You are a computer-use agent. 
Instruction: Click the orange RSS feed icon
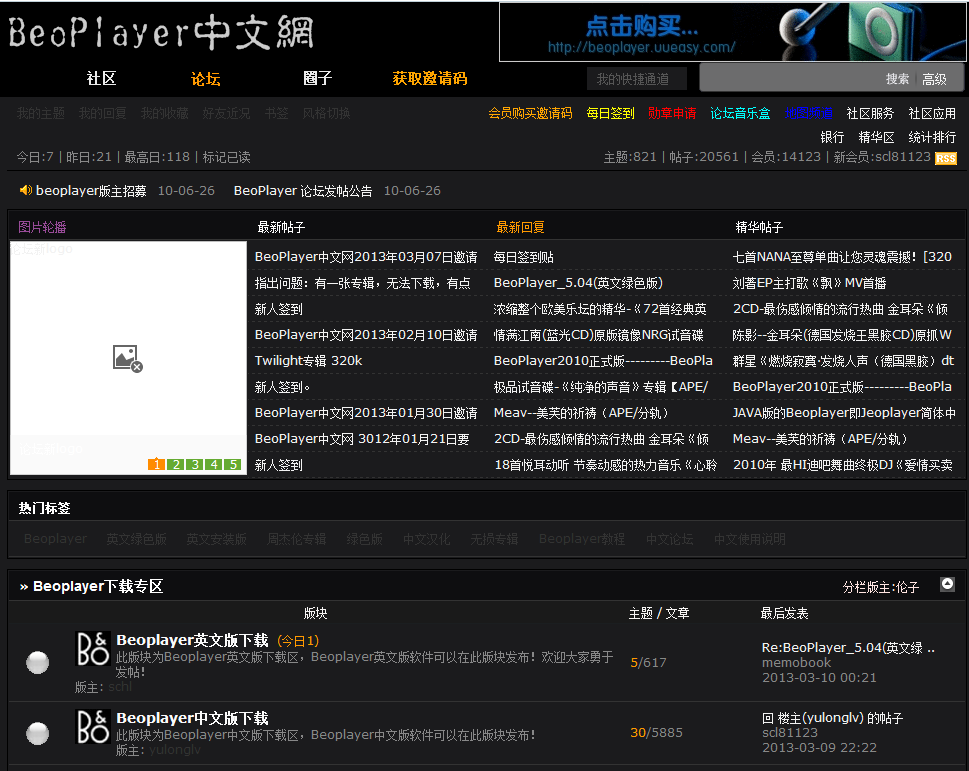tap(946, 159)
